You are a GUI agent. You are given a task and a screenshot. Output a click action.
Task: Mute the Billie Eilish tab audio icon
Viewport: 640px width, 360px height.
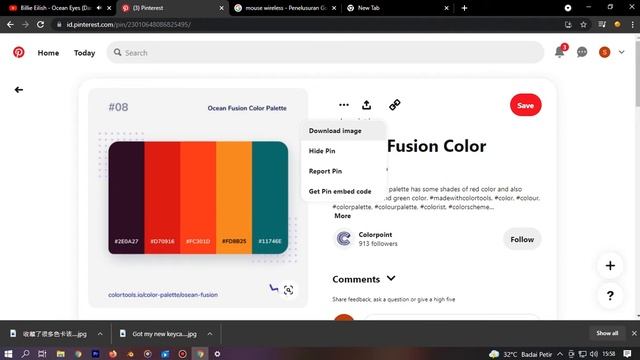click(99, 8)
